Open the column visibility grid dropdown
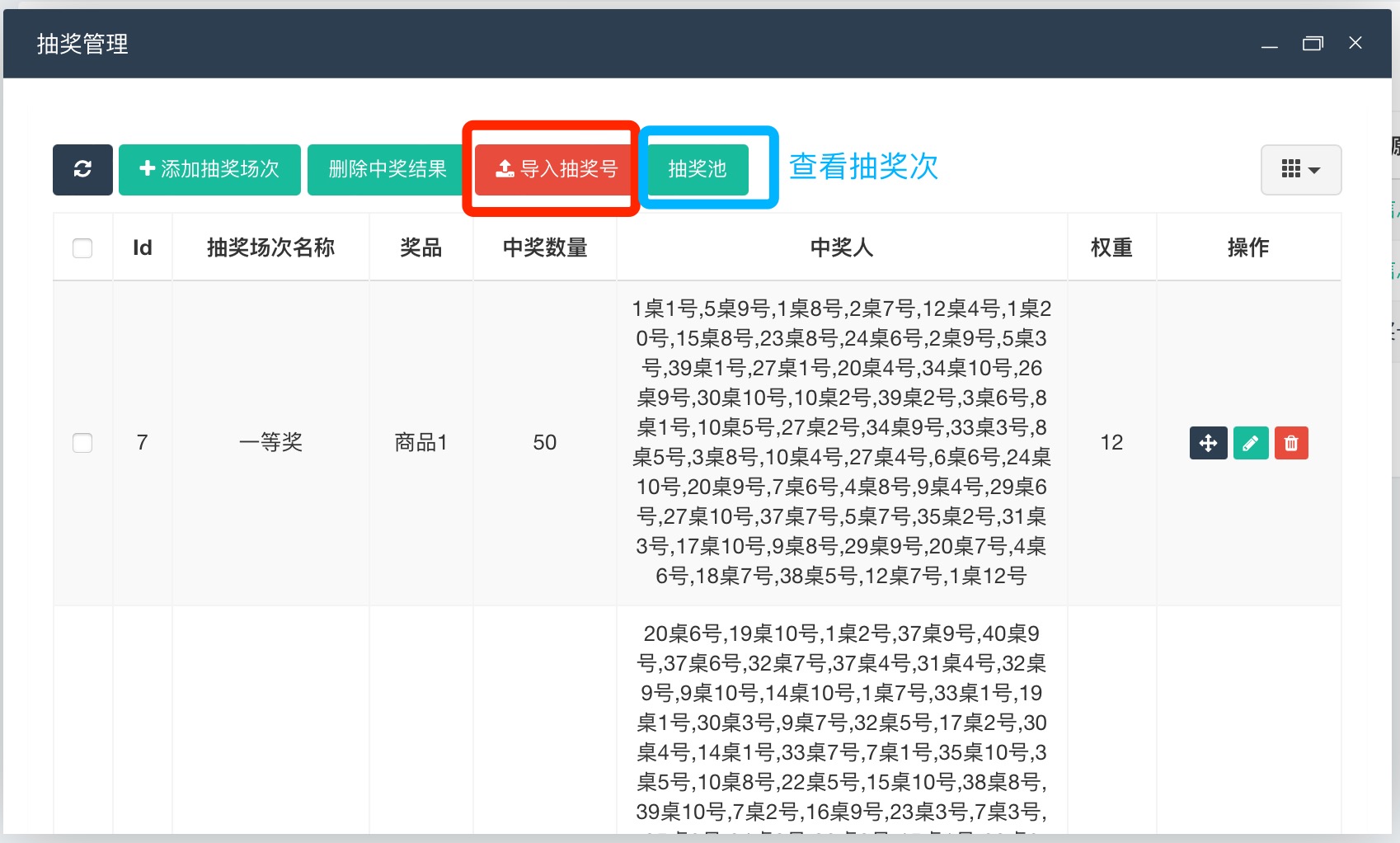The width and height of the screenshot is (1400, 843). pyautogui.click(x=1300, y=170)
